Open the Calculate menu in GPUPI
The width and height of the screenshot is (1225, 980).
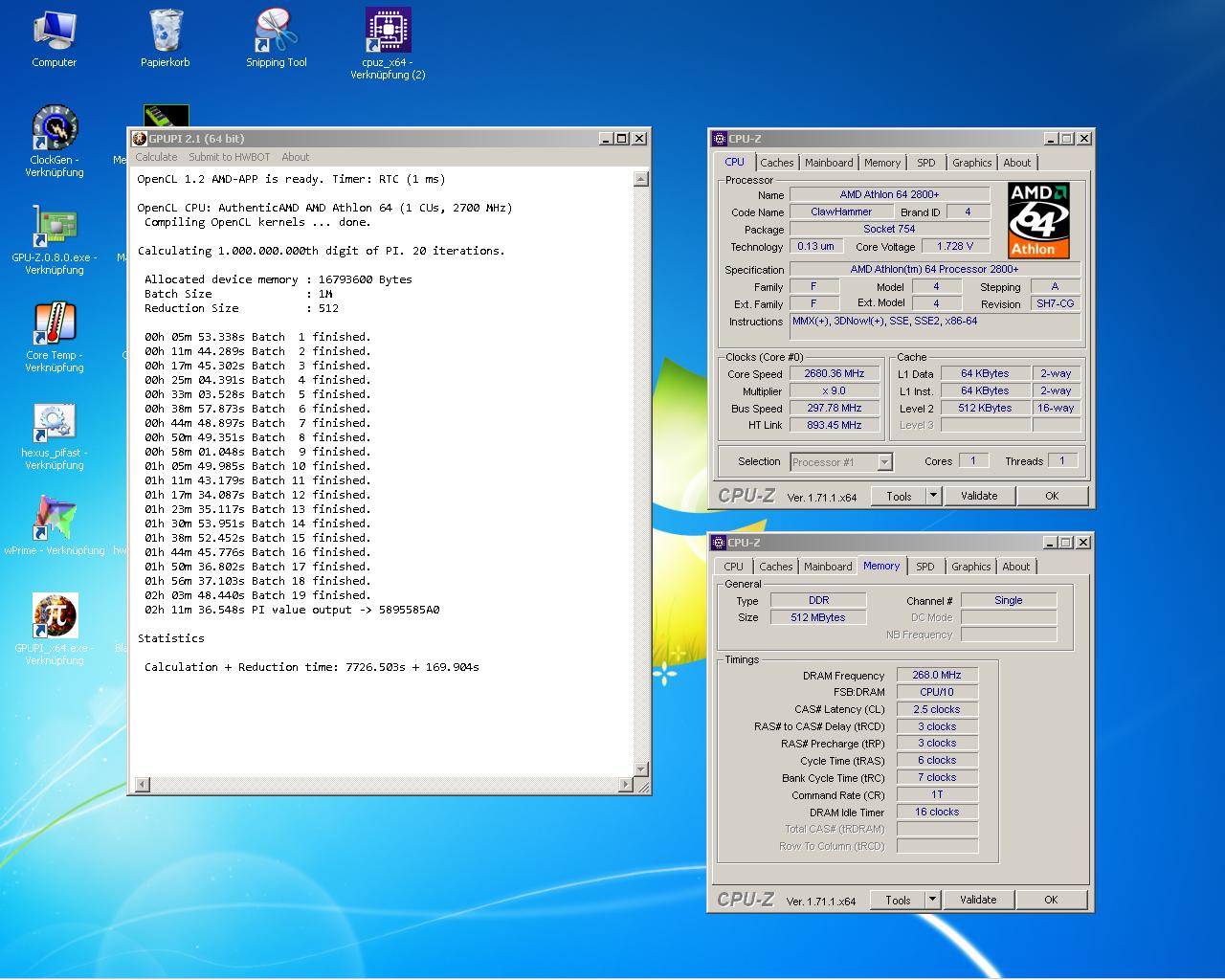click(156, 157)
